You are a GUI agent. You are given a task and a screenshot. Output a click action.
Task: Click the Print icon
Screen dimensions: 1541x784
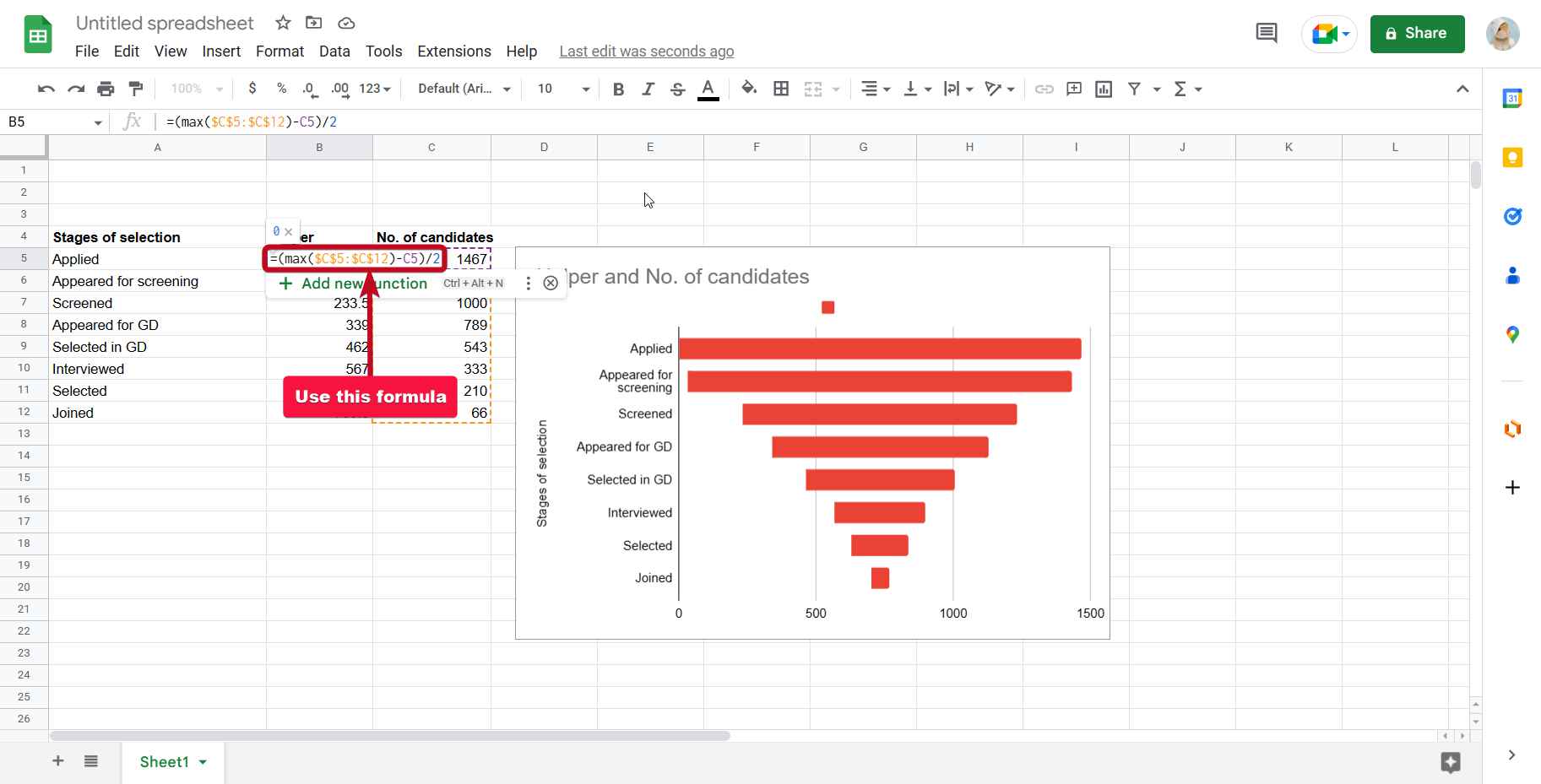coord(106,89)
